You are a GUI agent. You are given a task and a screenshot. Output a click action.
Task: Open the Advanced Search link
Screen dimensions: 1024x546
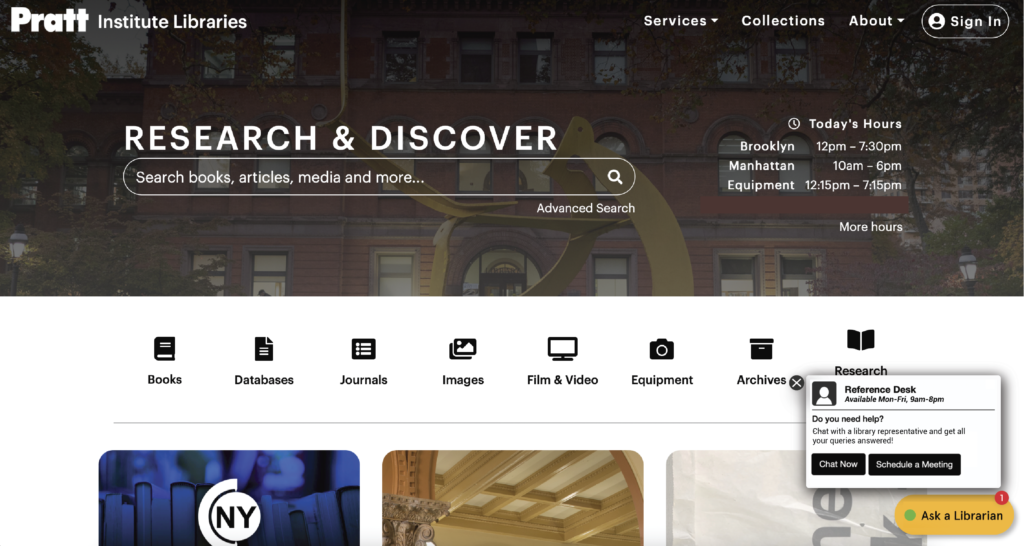point(586,208)
